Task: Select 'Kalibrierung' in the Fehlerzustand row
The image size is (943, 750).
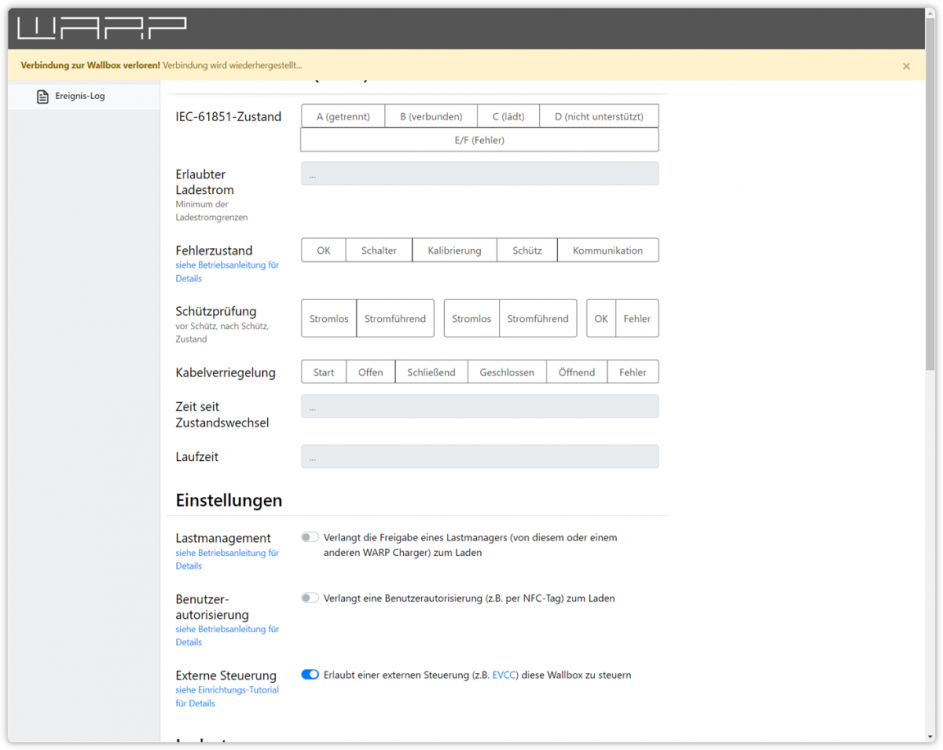Action: tap(454, 249)
